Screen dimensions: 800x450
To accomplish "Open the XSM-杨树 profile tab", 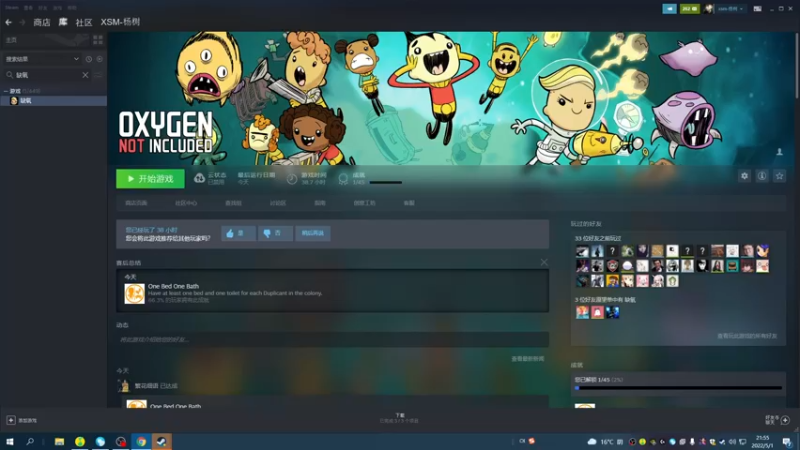I will 120,22.
